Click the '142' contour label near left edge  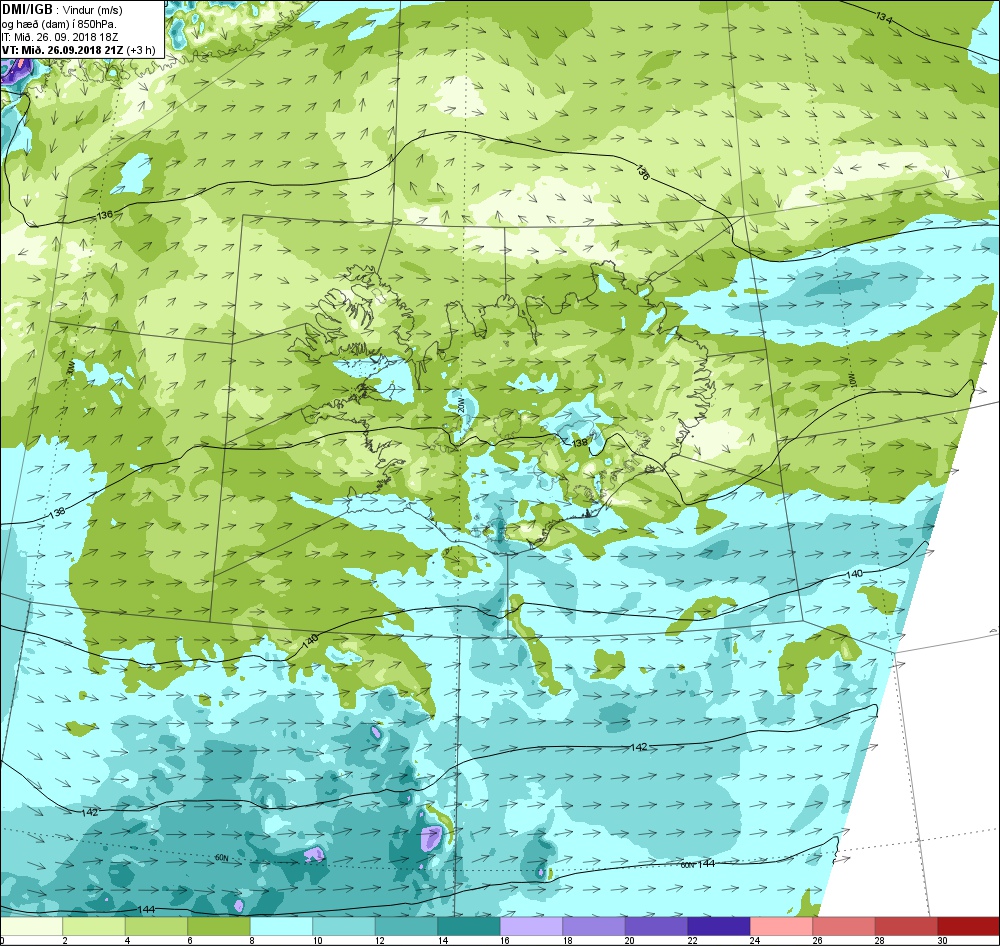click(x=90, y=812)
